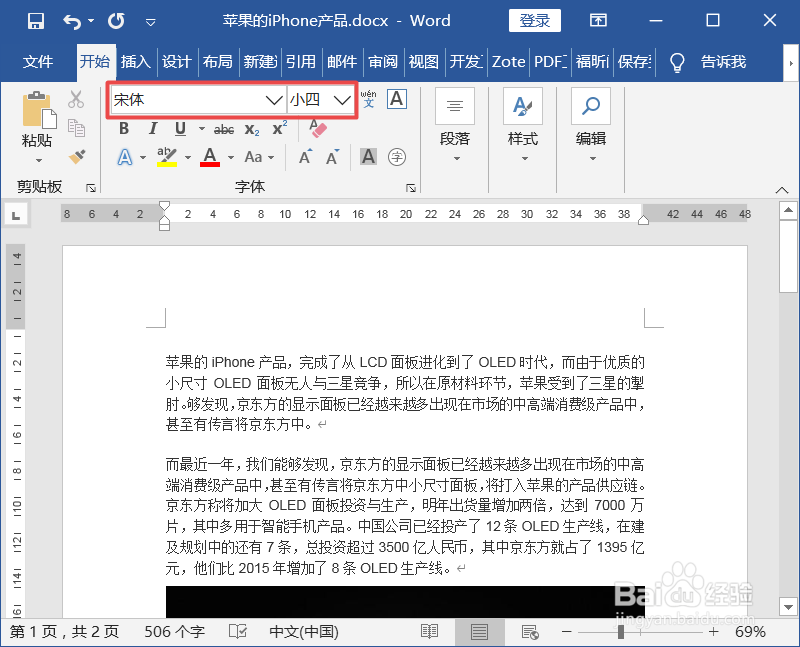This screenshot has width=800, height=647.
Task: Click 中文(中国) language indicator
Action: pyautogui.click(x=304, y=632)
